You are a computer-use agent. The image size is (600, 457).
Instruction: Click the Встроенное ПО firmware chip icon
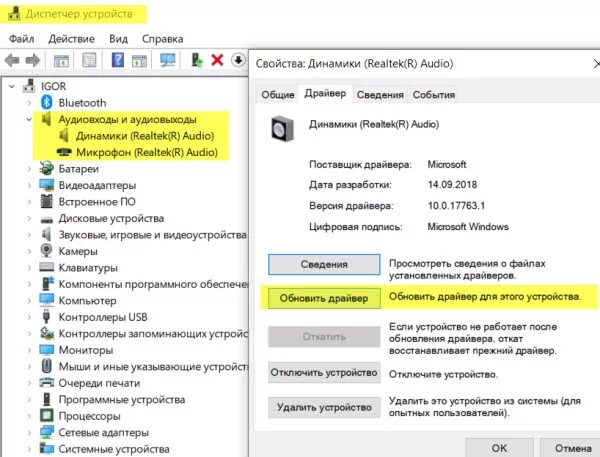(46, 201)
